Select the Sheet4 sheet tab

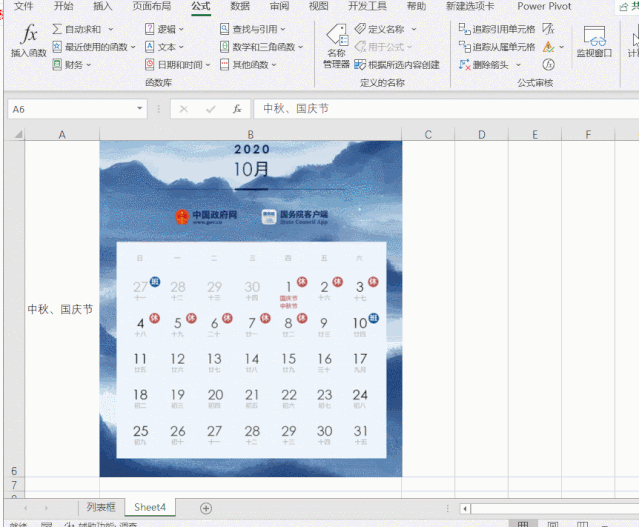(150, 507)
